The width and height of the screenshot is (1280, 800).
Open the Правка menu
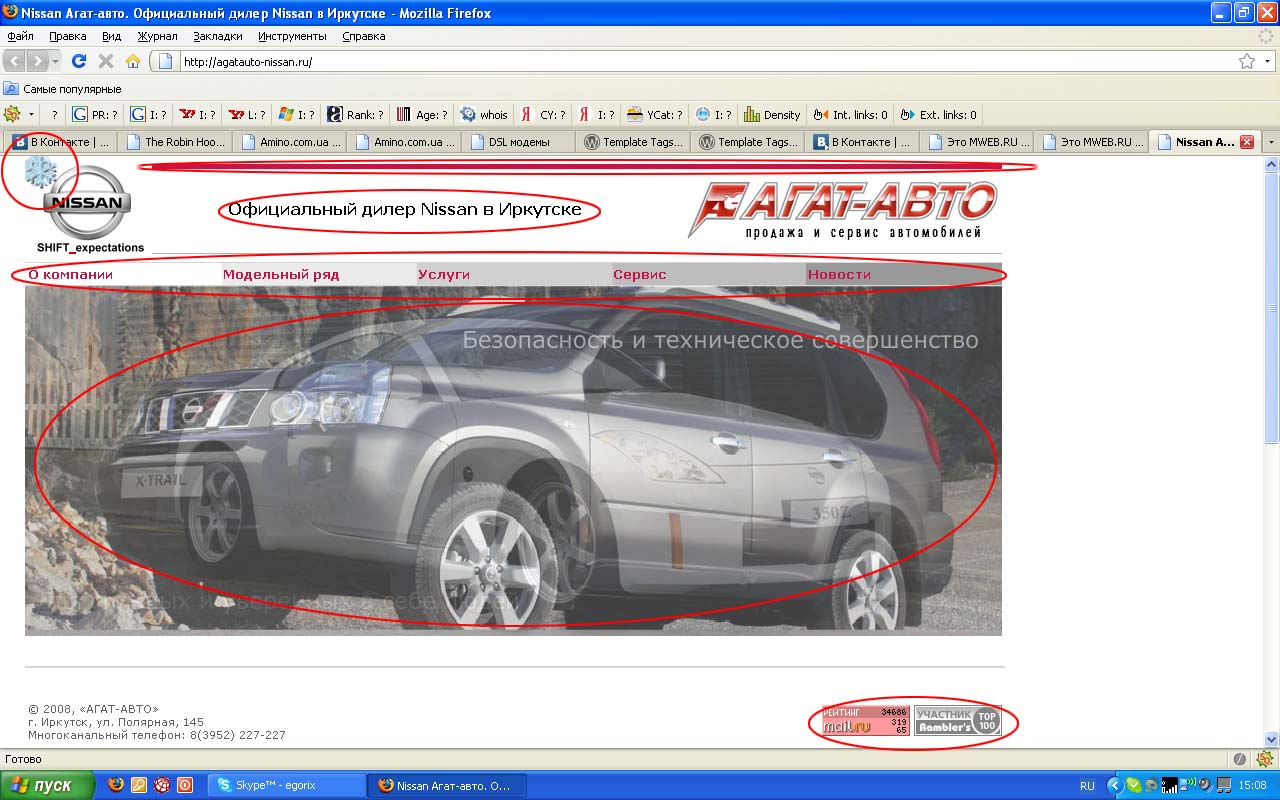pyautogui.click(x=68, y=36)
